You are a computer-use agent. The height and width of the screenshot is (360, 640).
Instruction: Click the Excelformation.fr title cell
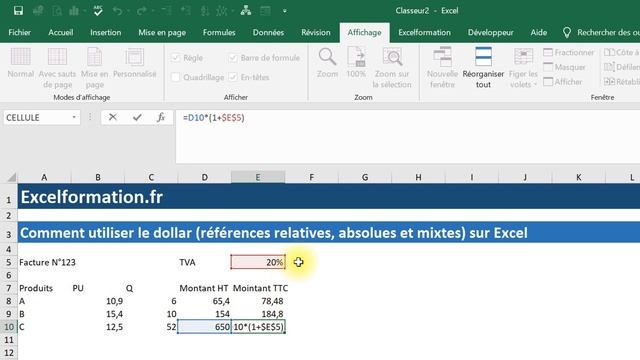[x=92, y=197]
